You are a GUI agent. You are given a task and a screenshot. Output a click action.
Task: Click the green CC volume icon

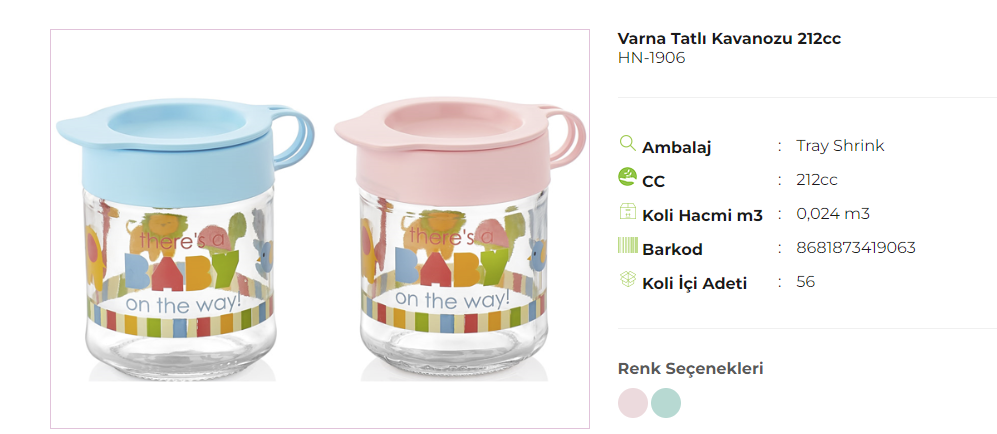pyautogui.click(x=627, y=177)
